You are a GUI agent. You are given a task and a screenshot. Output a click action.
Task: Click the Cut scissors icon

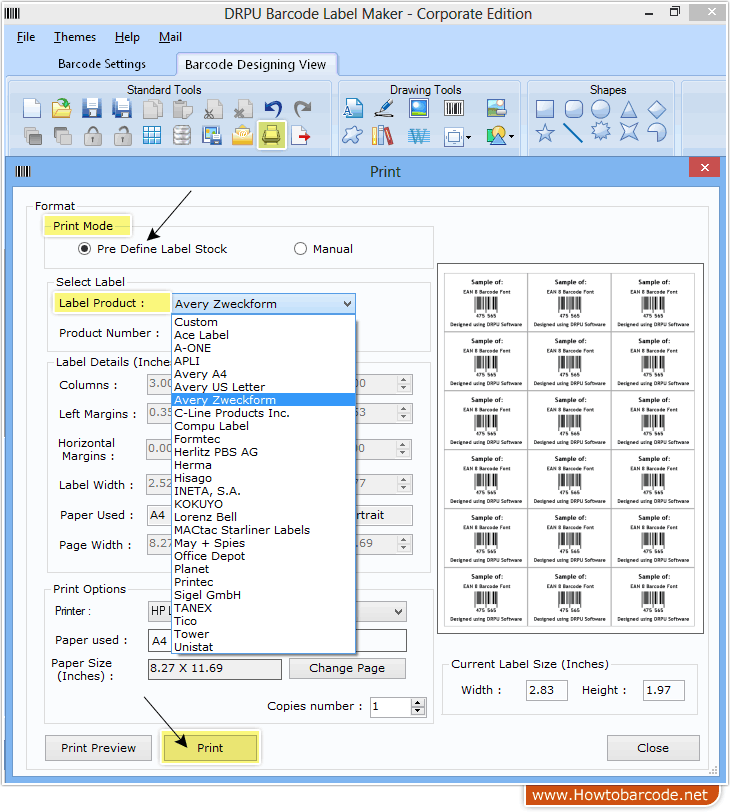(213, 109)
